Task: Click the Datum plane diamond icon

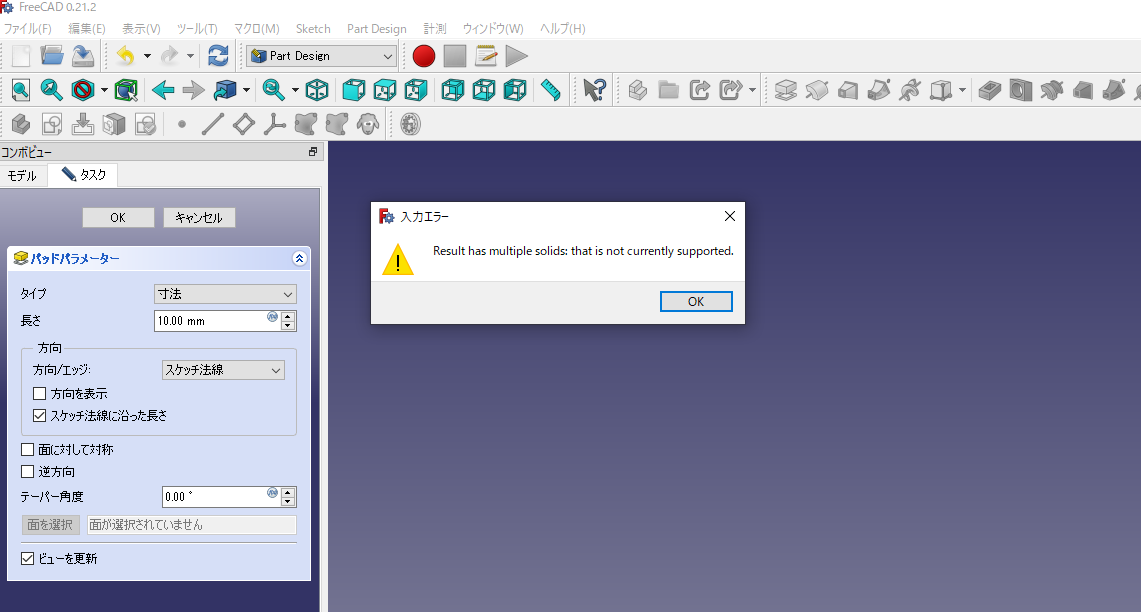Action: 244,124
